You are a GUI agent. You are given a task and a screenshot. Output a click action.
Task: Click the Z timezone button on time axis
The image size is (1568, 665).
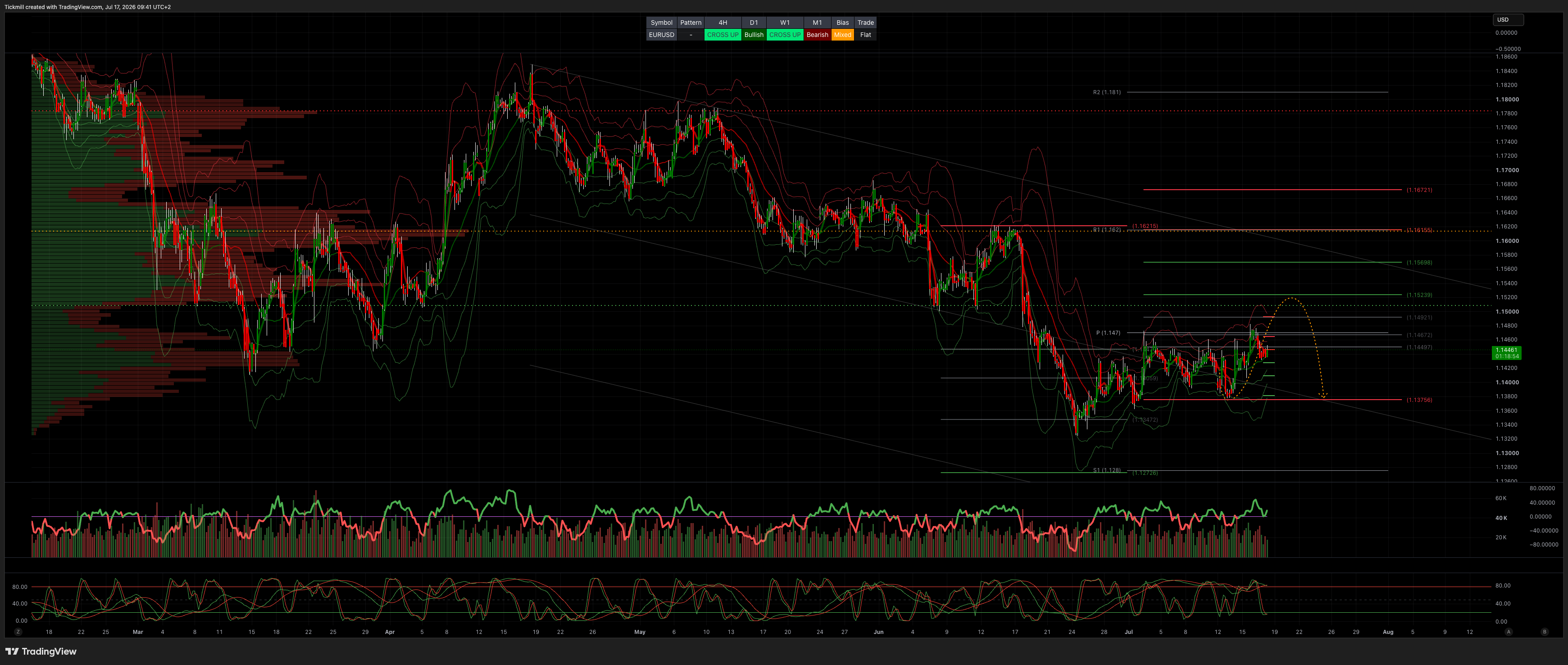[18, 632]
